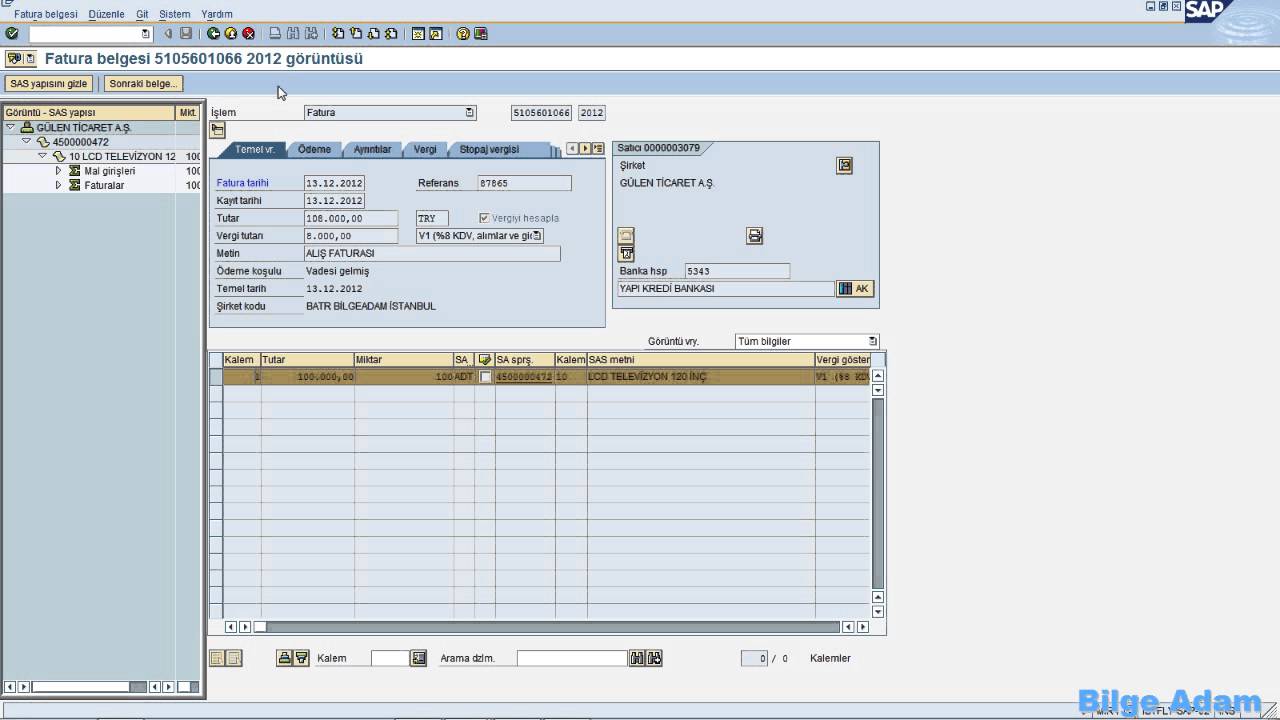
Task: Click the AK open items button
Action: pos(855,289)
